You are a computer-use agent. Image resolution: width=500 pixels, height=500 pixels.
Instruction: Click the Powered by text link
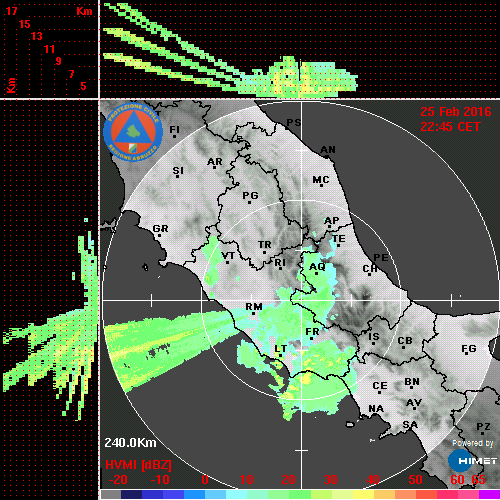472,443
